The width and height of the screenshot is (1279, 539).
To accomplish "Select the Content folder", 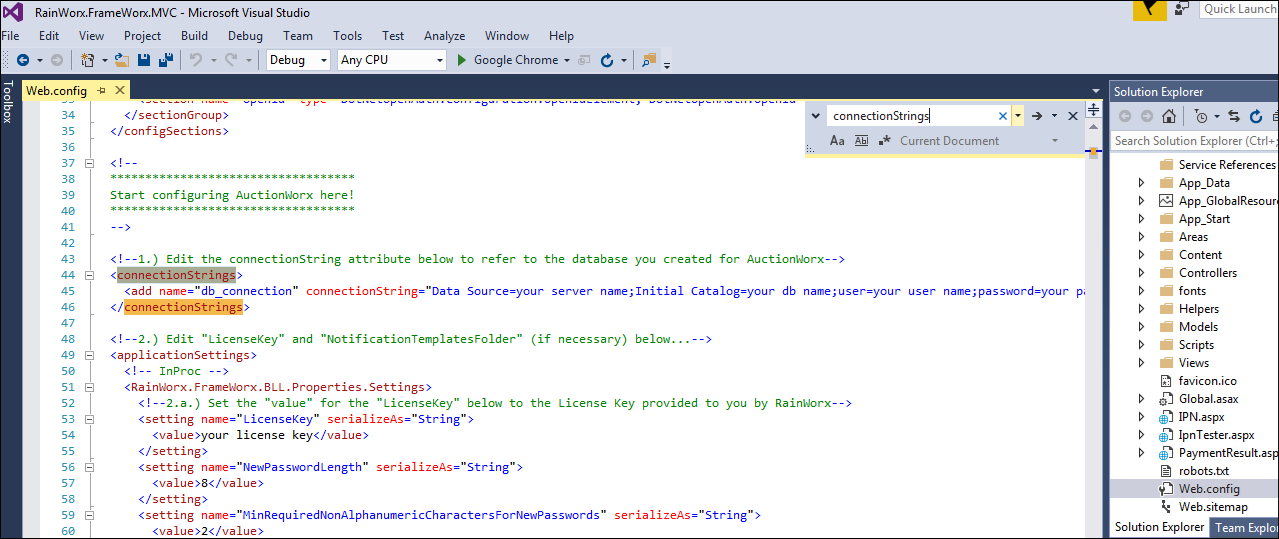I will pos(1200,255).
